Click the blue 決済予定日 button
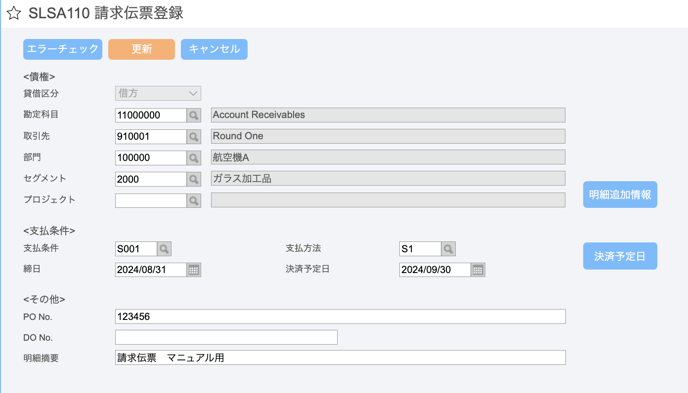The width and height of the screenshot is (688, 393). pos(620,256)
